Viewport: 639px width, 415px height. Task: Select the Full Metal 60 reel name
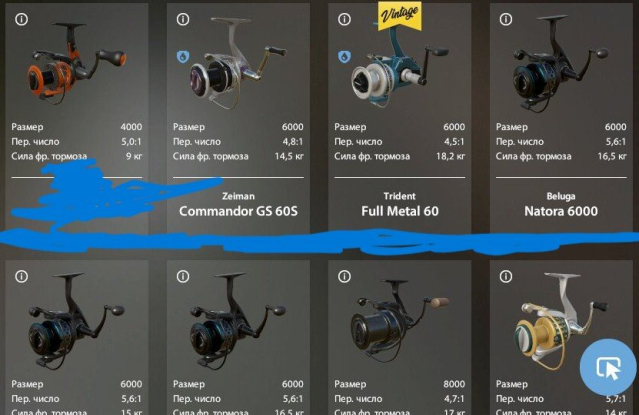tap(400, 211)
